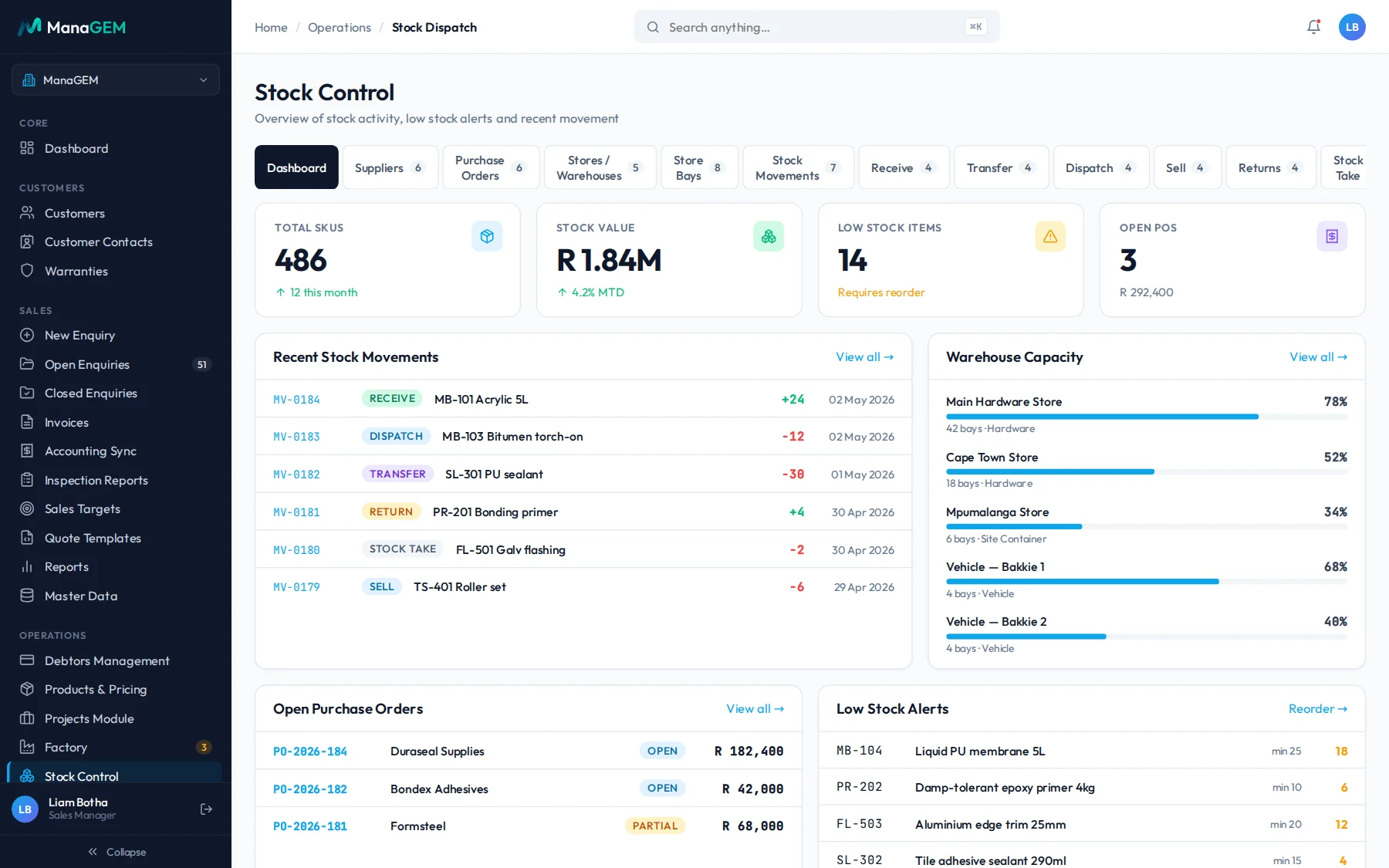Select the Dispatch tab
The height and width of the screenshot is (868, 1389).
[x=1101, y=167]
